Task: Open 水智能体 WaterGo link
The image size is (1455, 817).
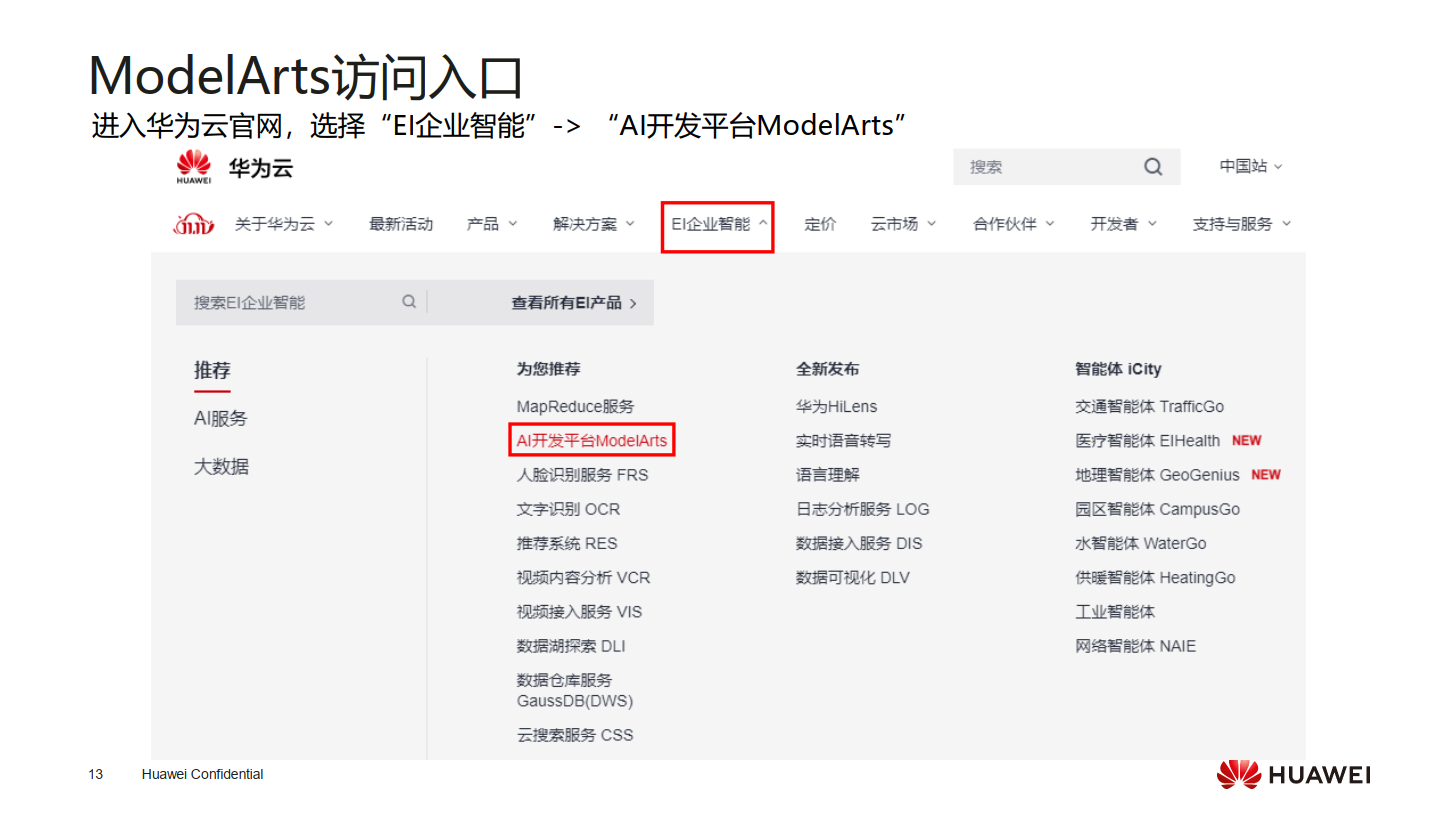Action: (1140, 544)
